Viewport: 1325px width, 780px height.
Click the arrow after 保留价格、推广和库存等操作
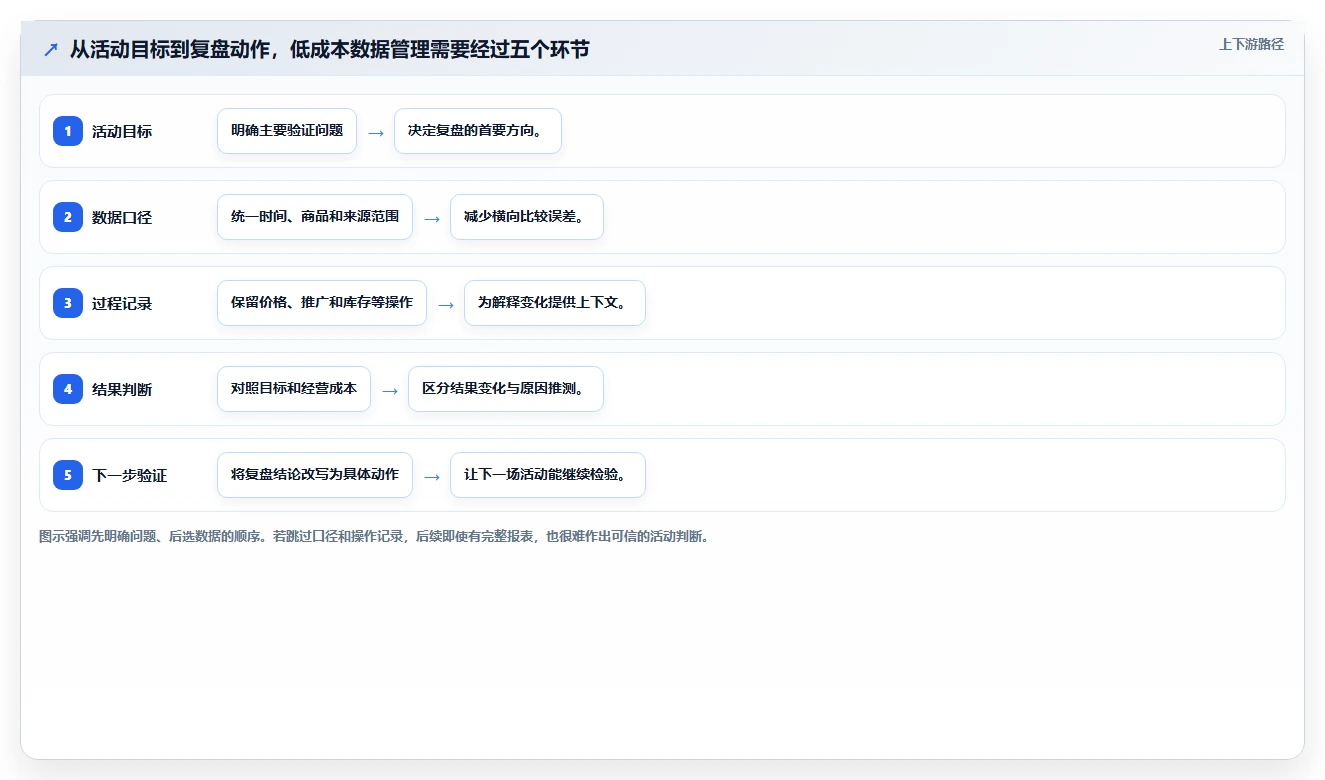[446, 304]
